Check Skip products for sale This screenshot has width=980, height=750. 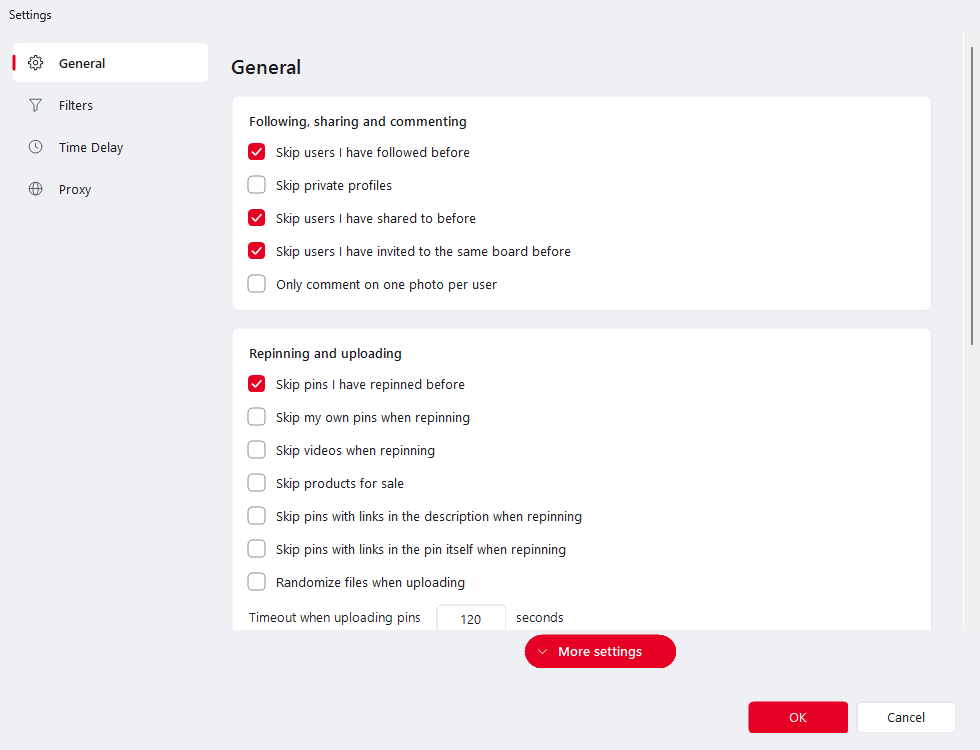tap(256, 483)
